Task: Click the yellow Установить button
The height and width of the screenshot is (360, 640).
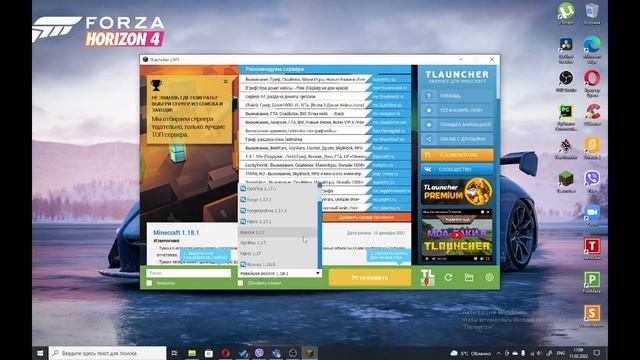Action: [x=370, y=278]
